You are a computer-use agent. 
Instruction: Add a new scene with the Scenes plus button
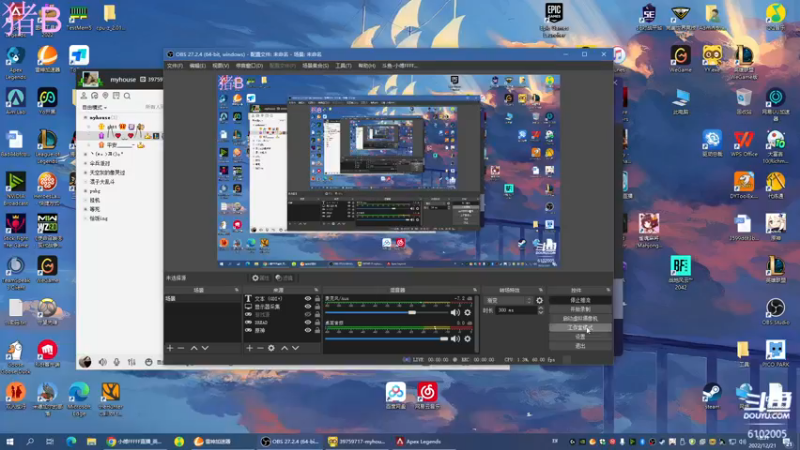tap(170, 348)
